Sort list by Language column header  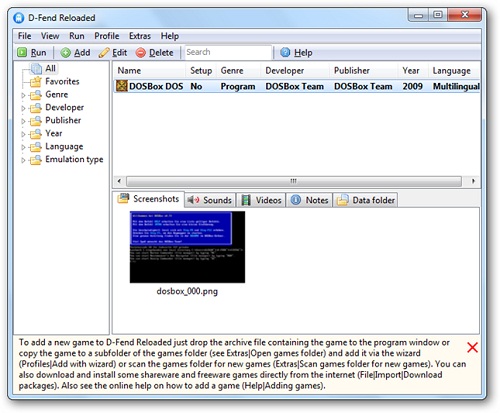coord(454,71)
